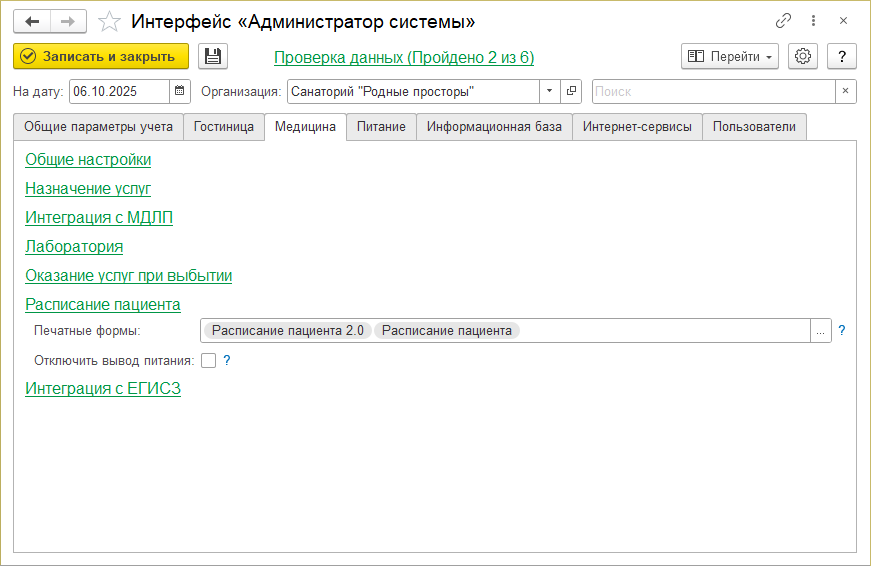Select the gray Расписание пациента tag
This screenshot has width=871, height=566.
(447, 330)
